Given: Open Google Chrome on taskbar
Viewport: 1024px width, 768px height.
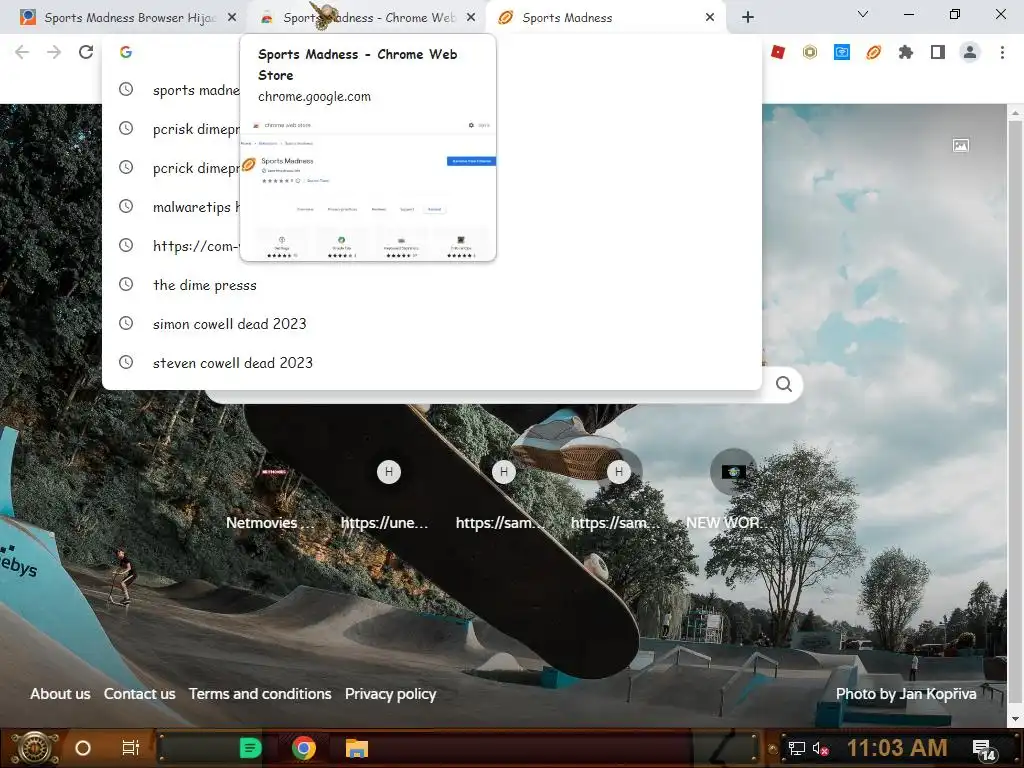Looking at the screenshot, I should 304,748.
